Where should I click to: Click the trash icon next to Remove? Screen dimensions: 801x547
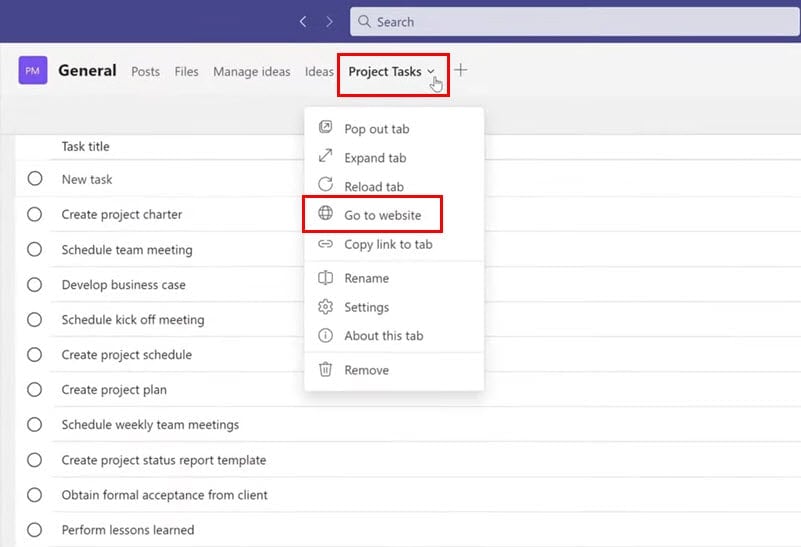(325, 370)
